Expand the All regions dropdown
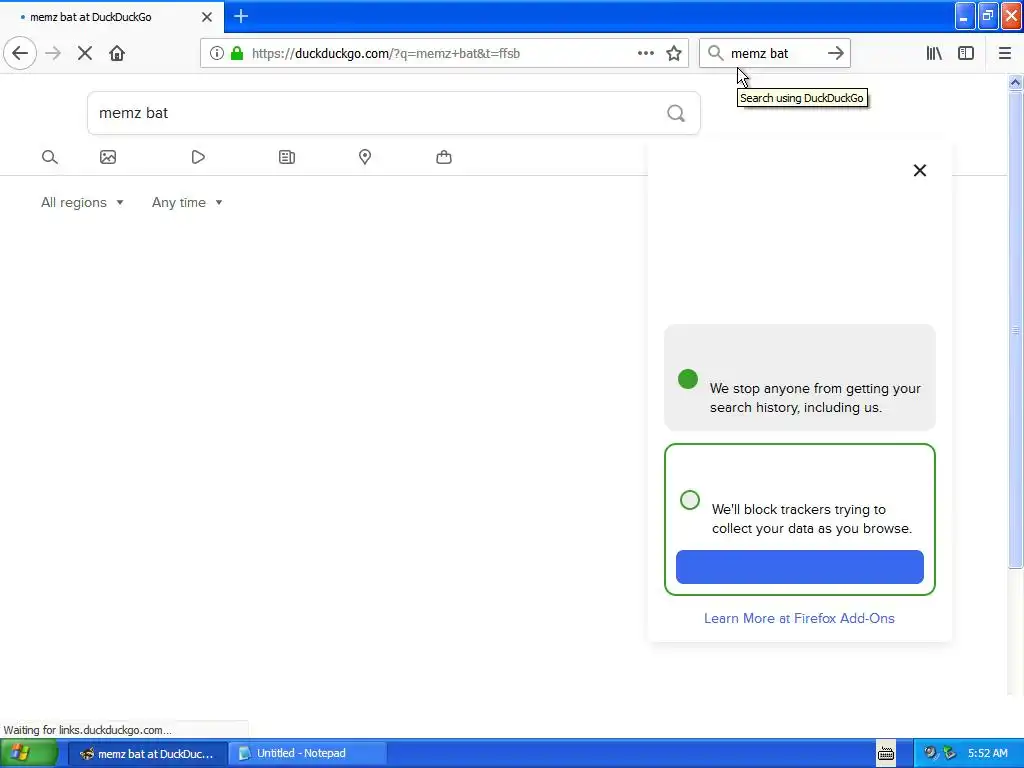The width and height of the screenshot is (1024, 768). pos(82,202)
